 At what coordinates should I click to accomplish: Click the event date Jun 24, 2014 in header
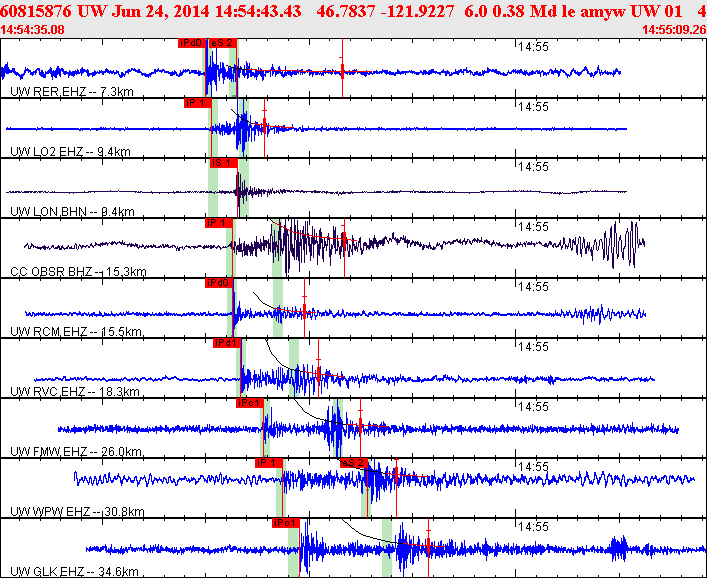click(160, 11)
